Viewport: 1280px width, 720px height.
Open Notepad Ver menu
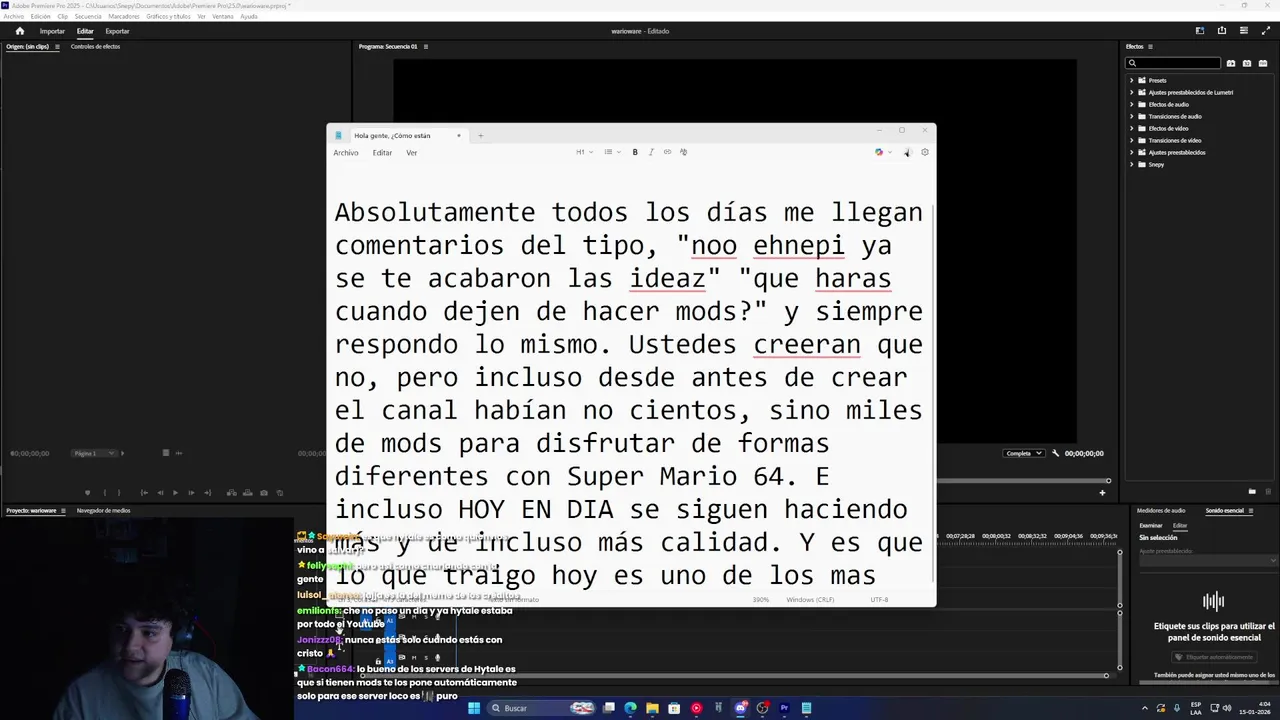(411, 153)
